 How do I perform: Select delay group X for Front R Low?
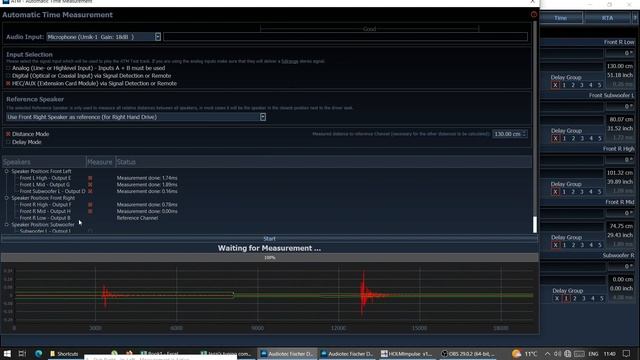(x=555, y=85)
